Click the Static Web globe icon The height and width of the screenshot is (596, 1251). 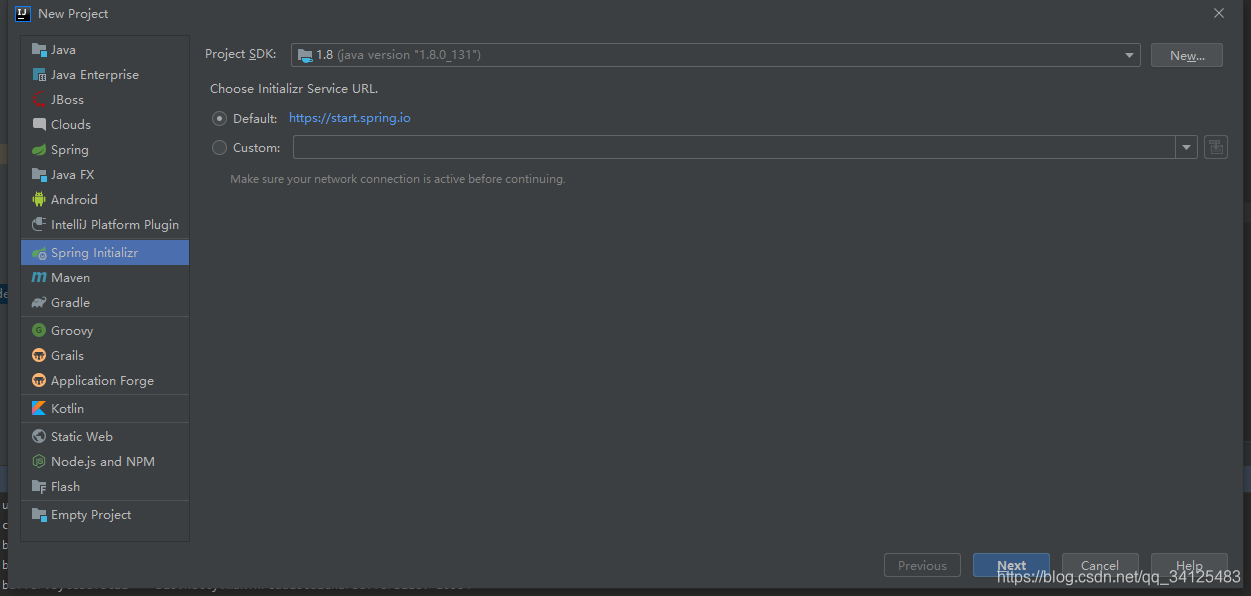(39, 437)
